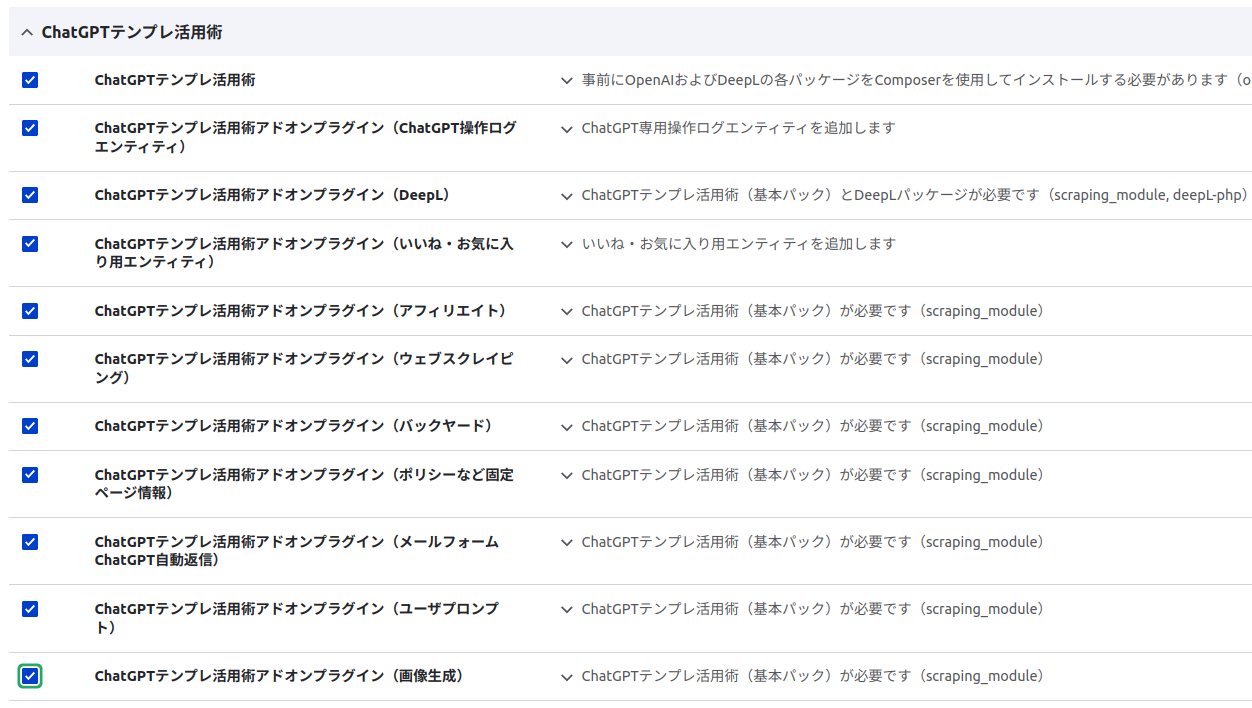Expand the ChatGPTテンプレ活用術 description chevron
This screenshot has height=708, width=1252.
(566, 79)
